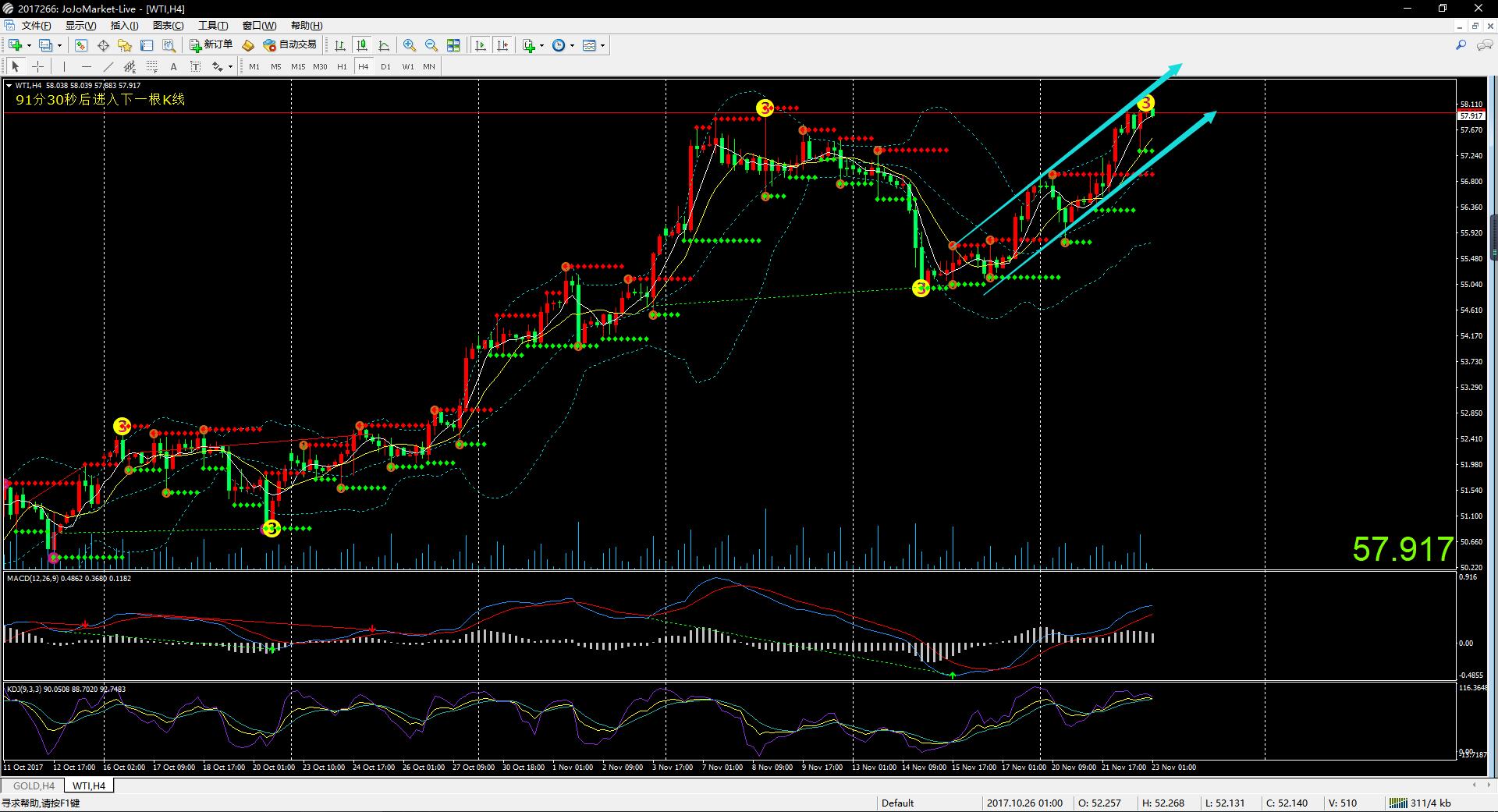Viewport: 1498px width, 812px height.
Task: Select the D1 timeframe
Action: 385,66
